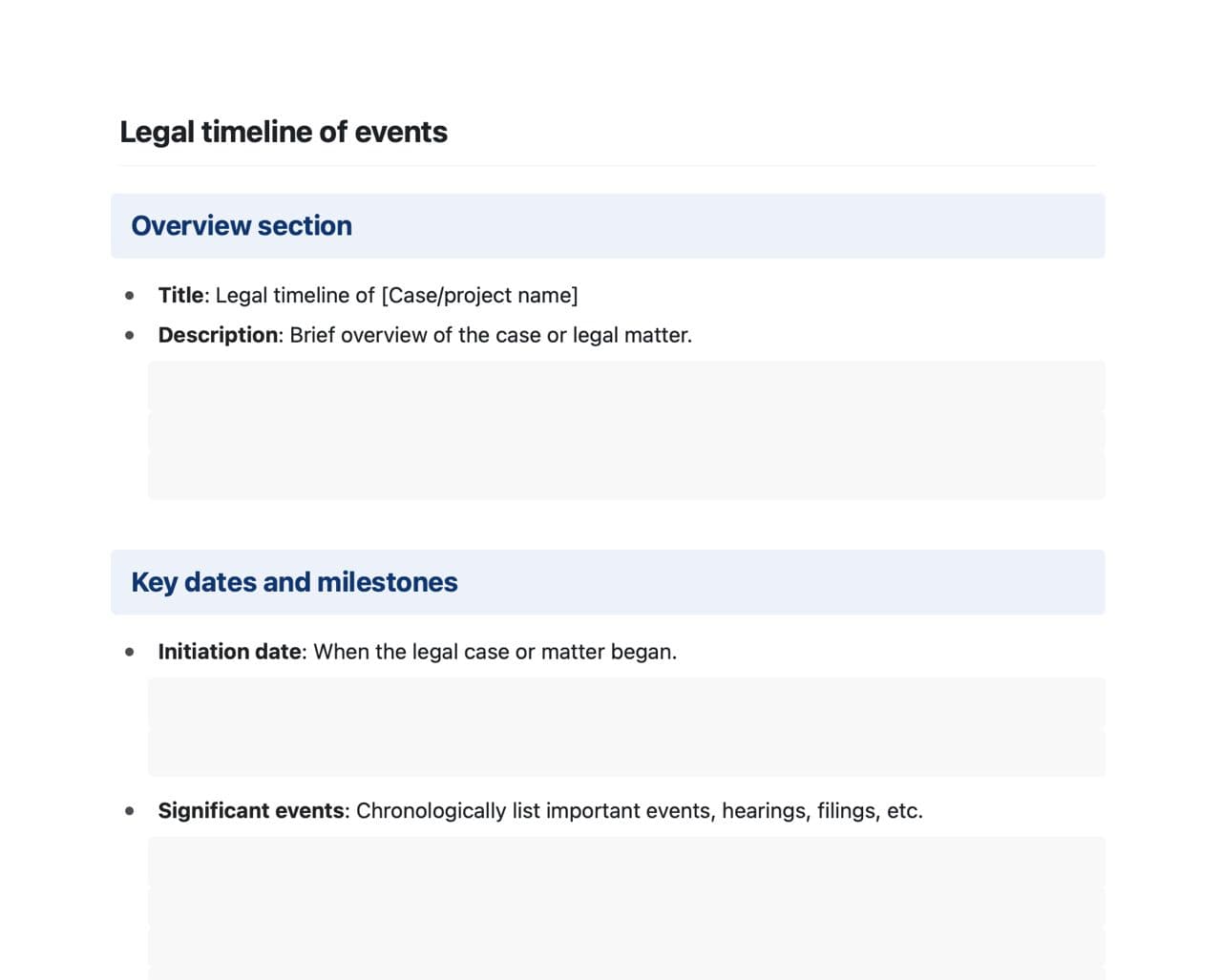Click "When the legal case or matter began" text
The height and width of the screenshot is (980, 1222).
tap(495, 653)
